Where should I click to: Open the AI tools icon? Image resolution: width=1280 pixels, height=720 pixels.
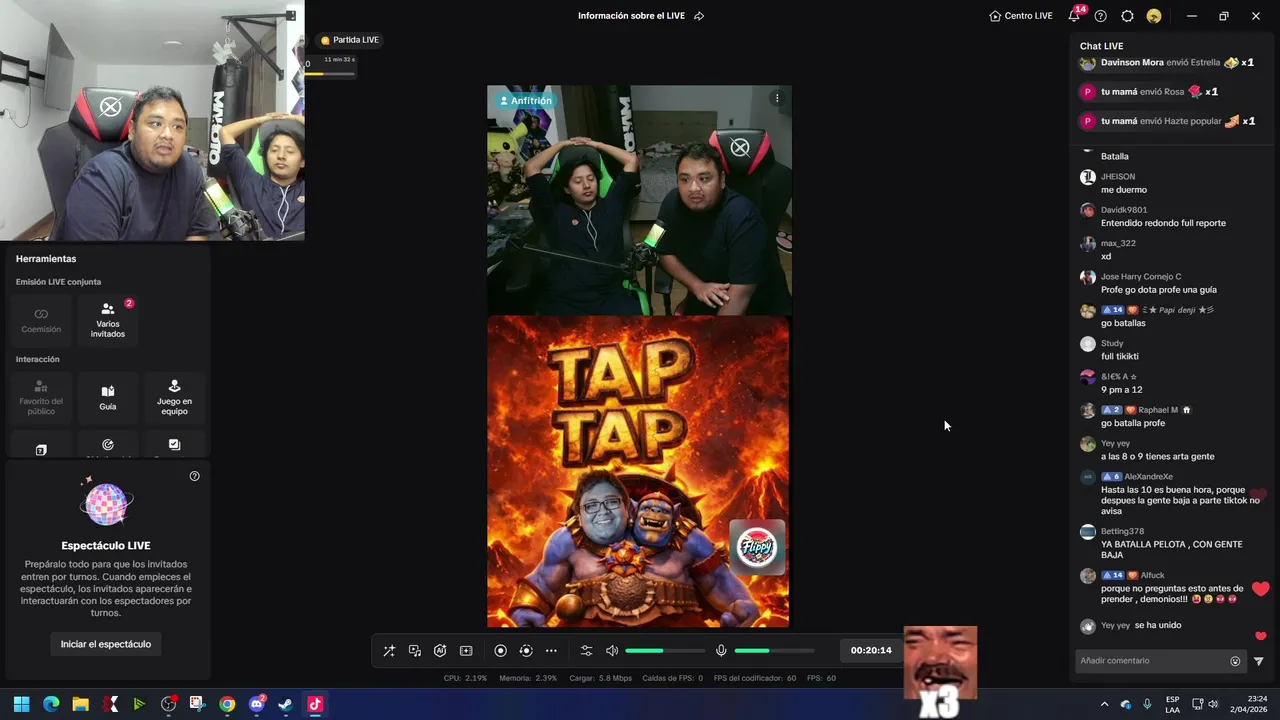click(x=440, y=651)
